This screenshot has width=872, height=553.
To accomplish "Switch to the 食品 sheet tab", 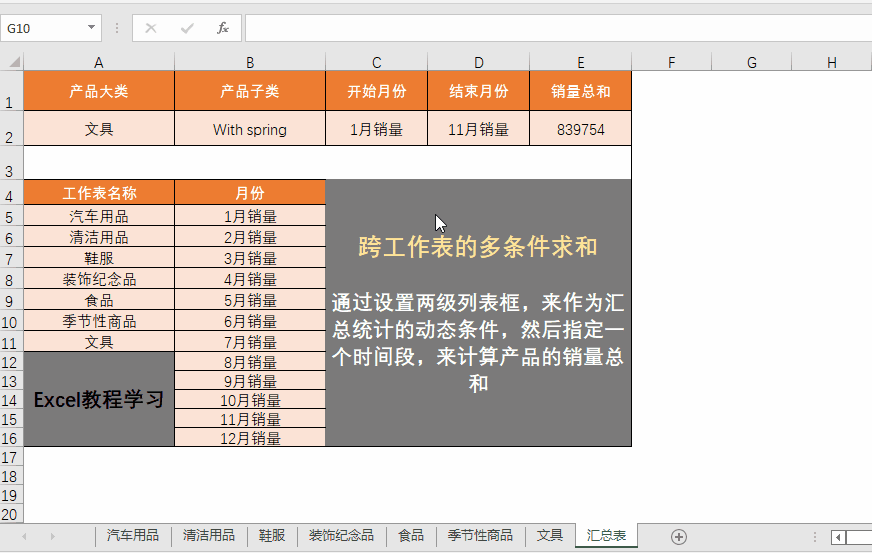I will tap(411, 535).
